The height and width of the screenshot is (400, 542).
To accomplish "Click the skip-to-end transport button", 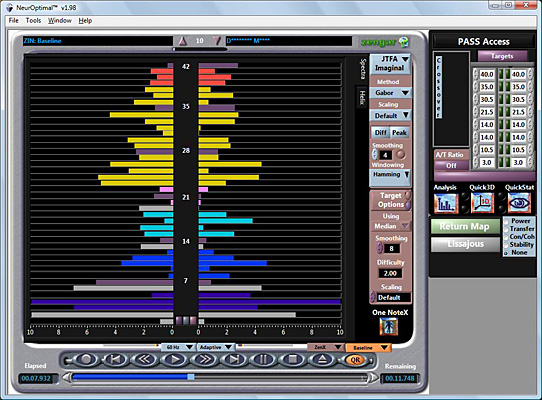I will tap(234, 360).
